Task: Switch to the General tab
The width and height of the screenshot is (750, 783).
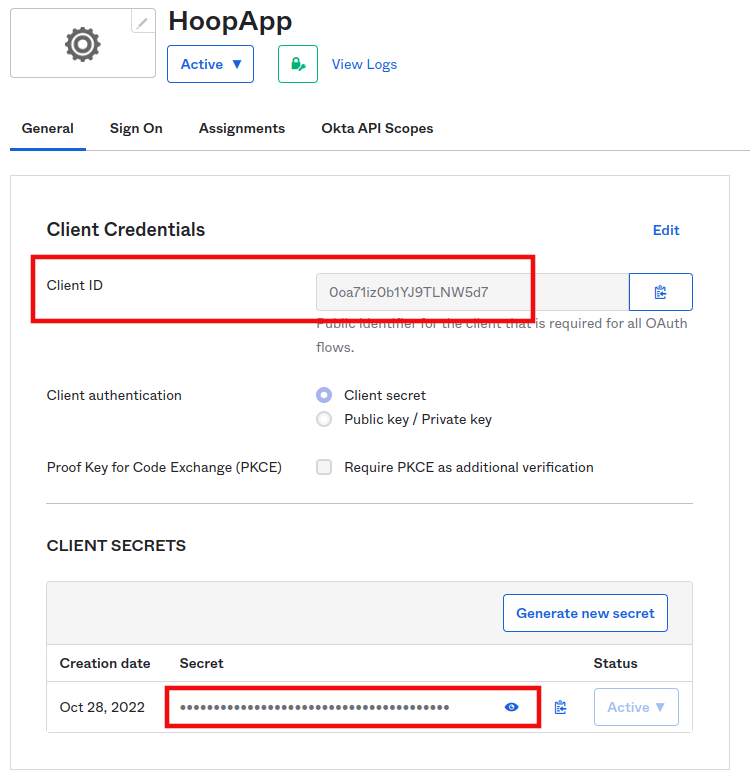Action: (48, 128)
